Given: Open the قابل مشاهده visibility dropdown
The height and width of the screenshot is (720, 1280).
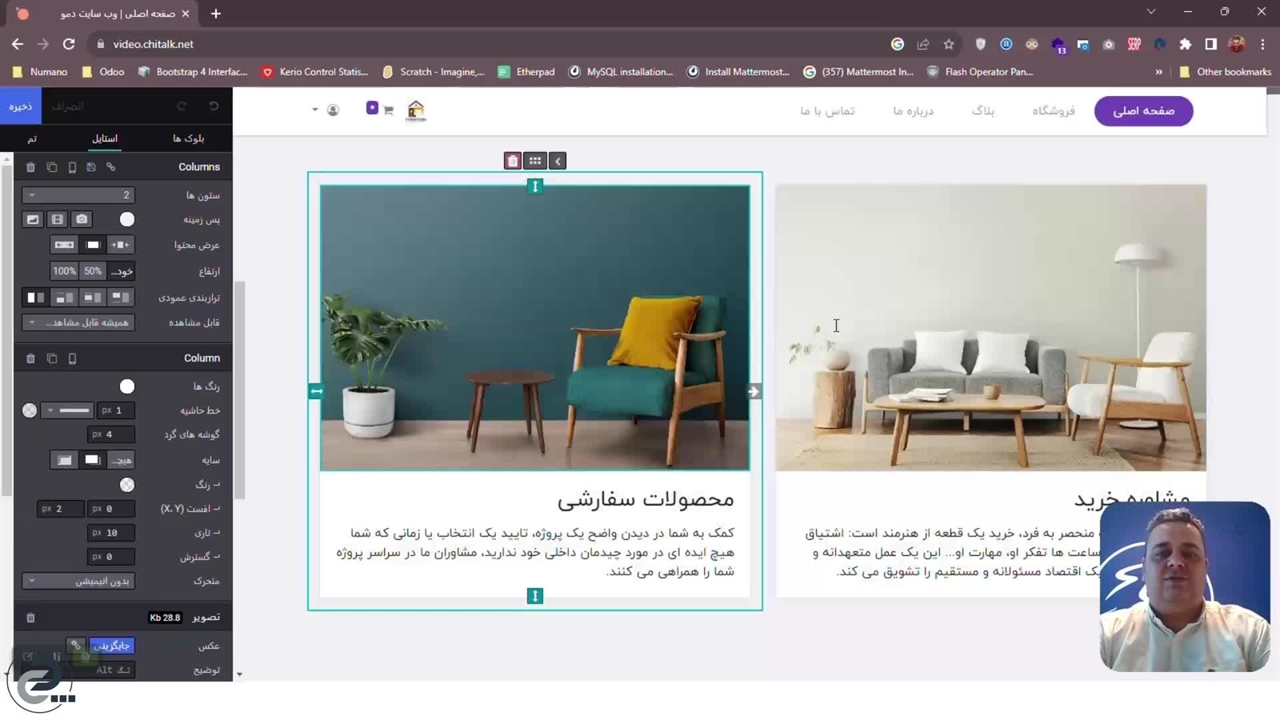Looking at the screenshot, I should click(x=78, y=323).
